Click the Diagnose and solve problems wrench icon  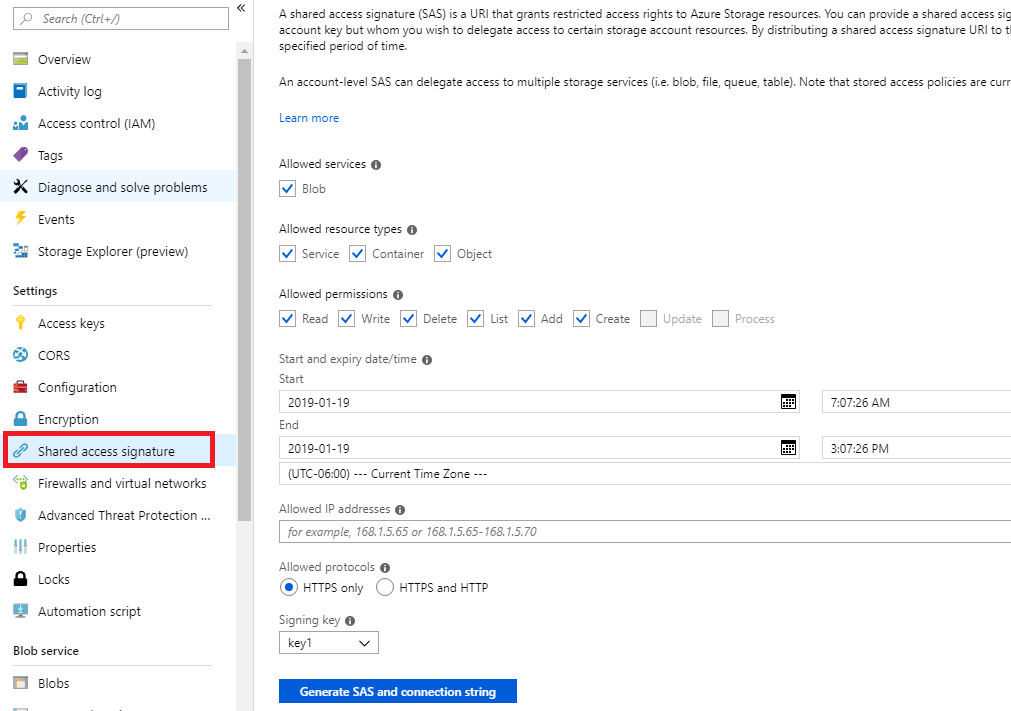(x=21, y=187)
